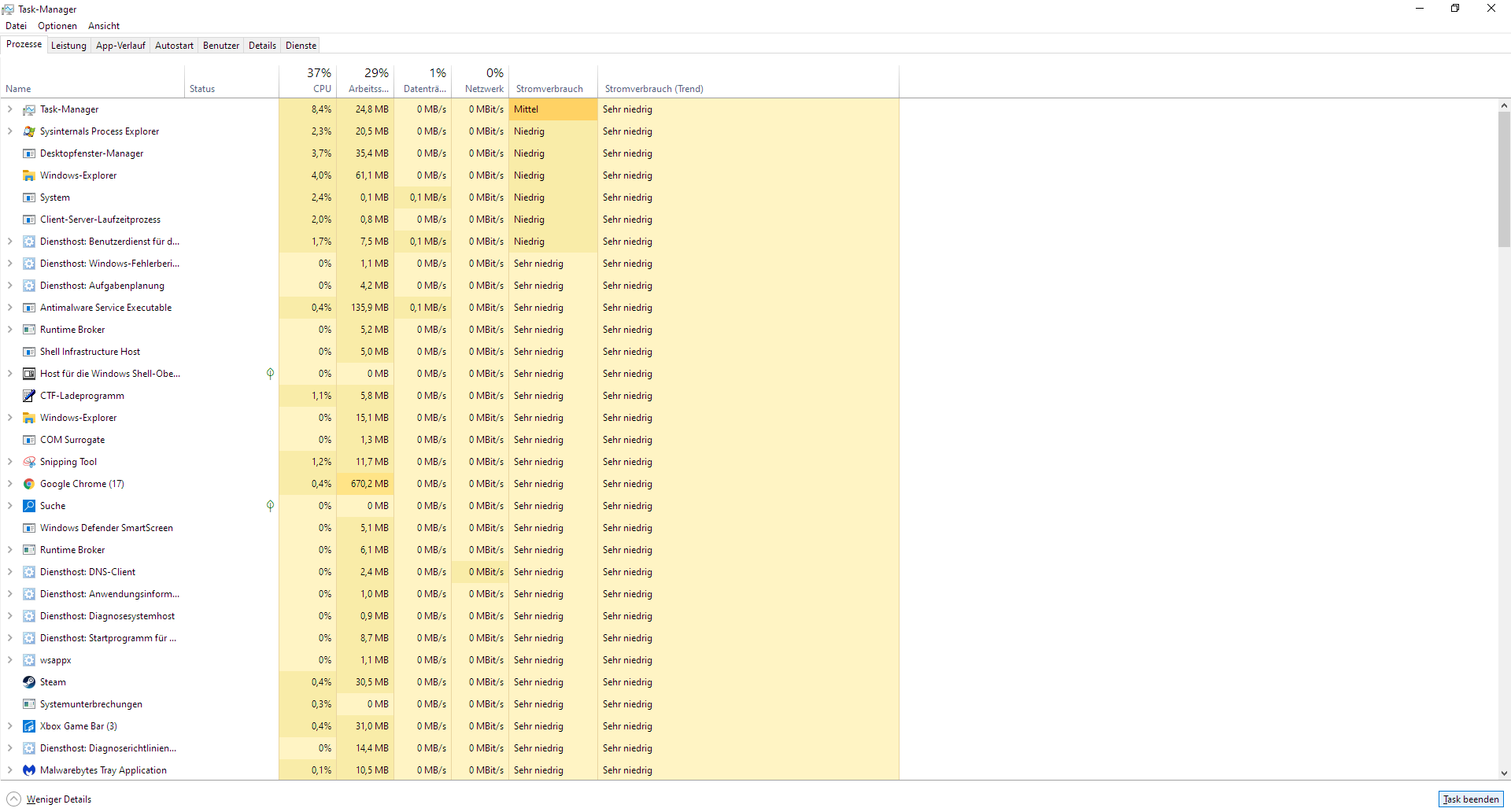Sort by the CPU column header
1511x812 pixels.
(x=308, y=81)
